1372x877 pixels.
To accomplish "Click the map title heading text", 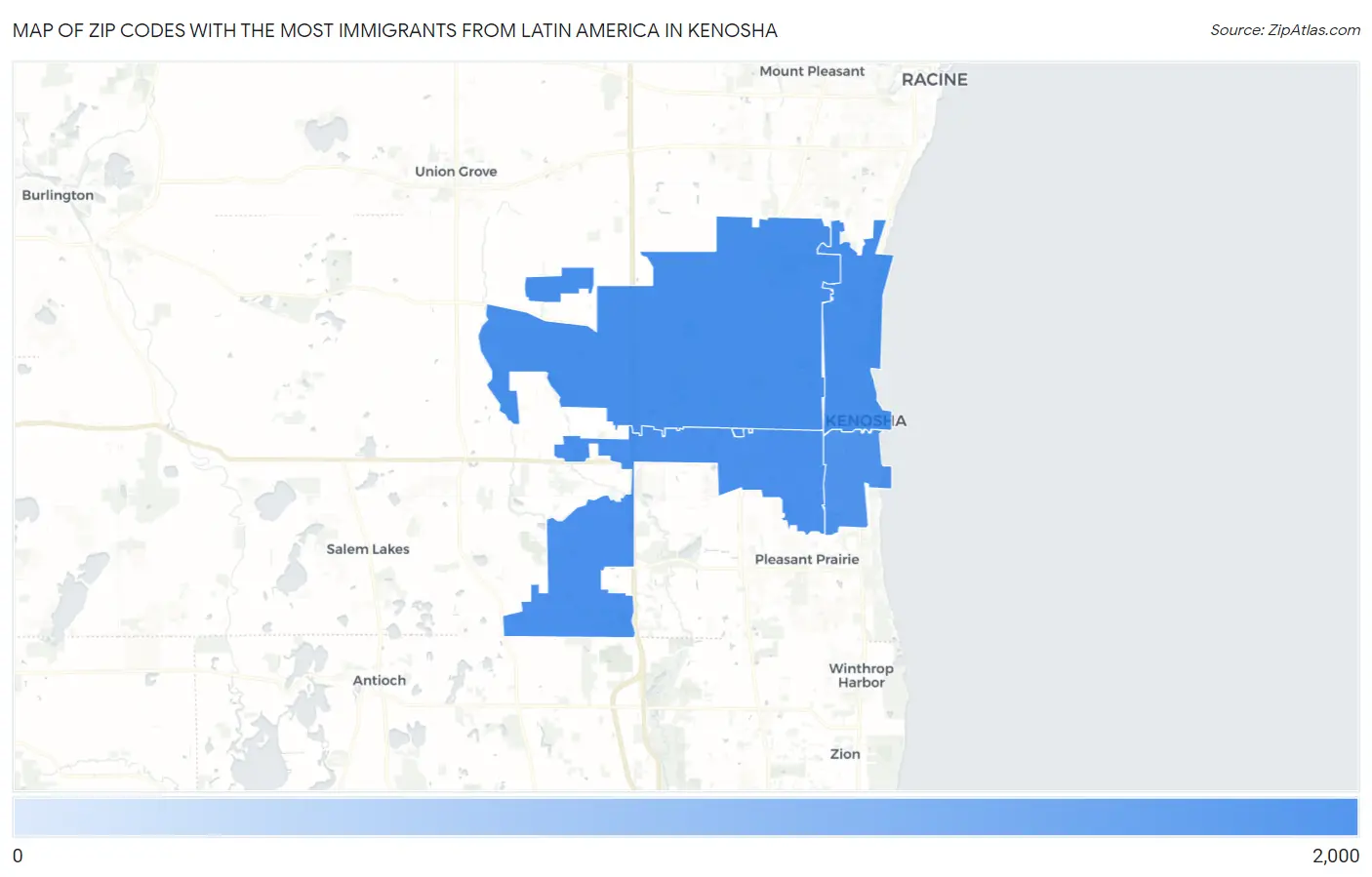I will pos(395,30).
